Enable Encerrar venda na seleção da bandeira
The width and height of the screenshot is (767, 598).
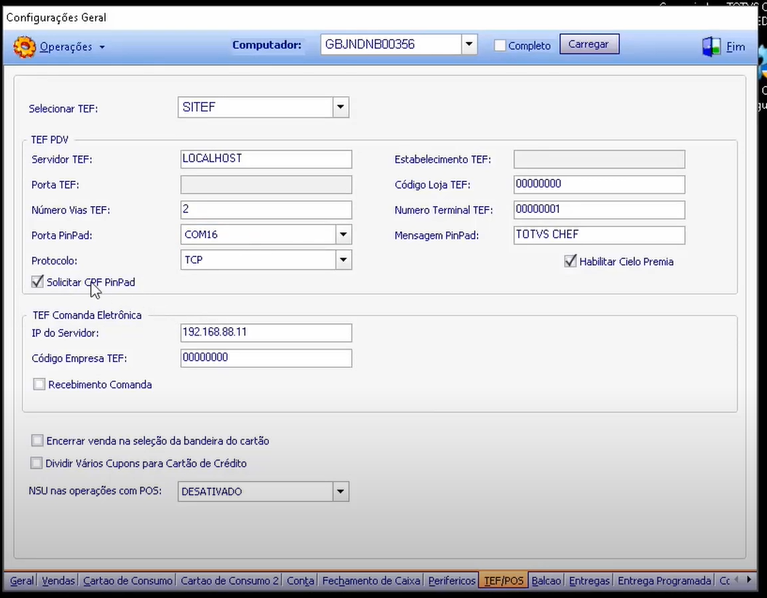(x=37, y=441)
